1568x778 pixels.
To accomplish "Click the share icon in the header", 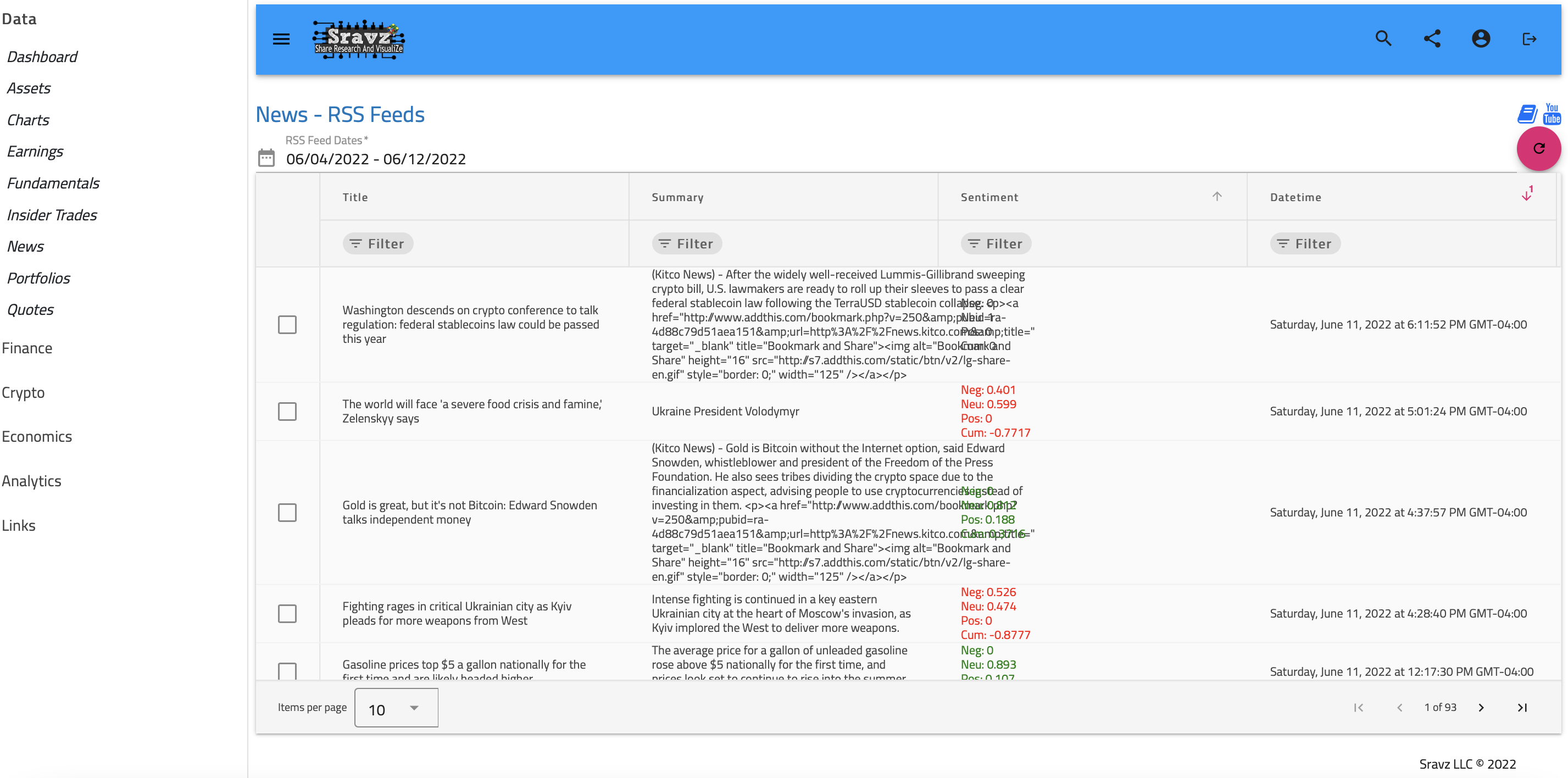I will [x=1432, y=39].
